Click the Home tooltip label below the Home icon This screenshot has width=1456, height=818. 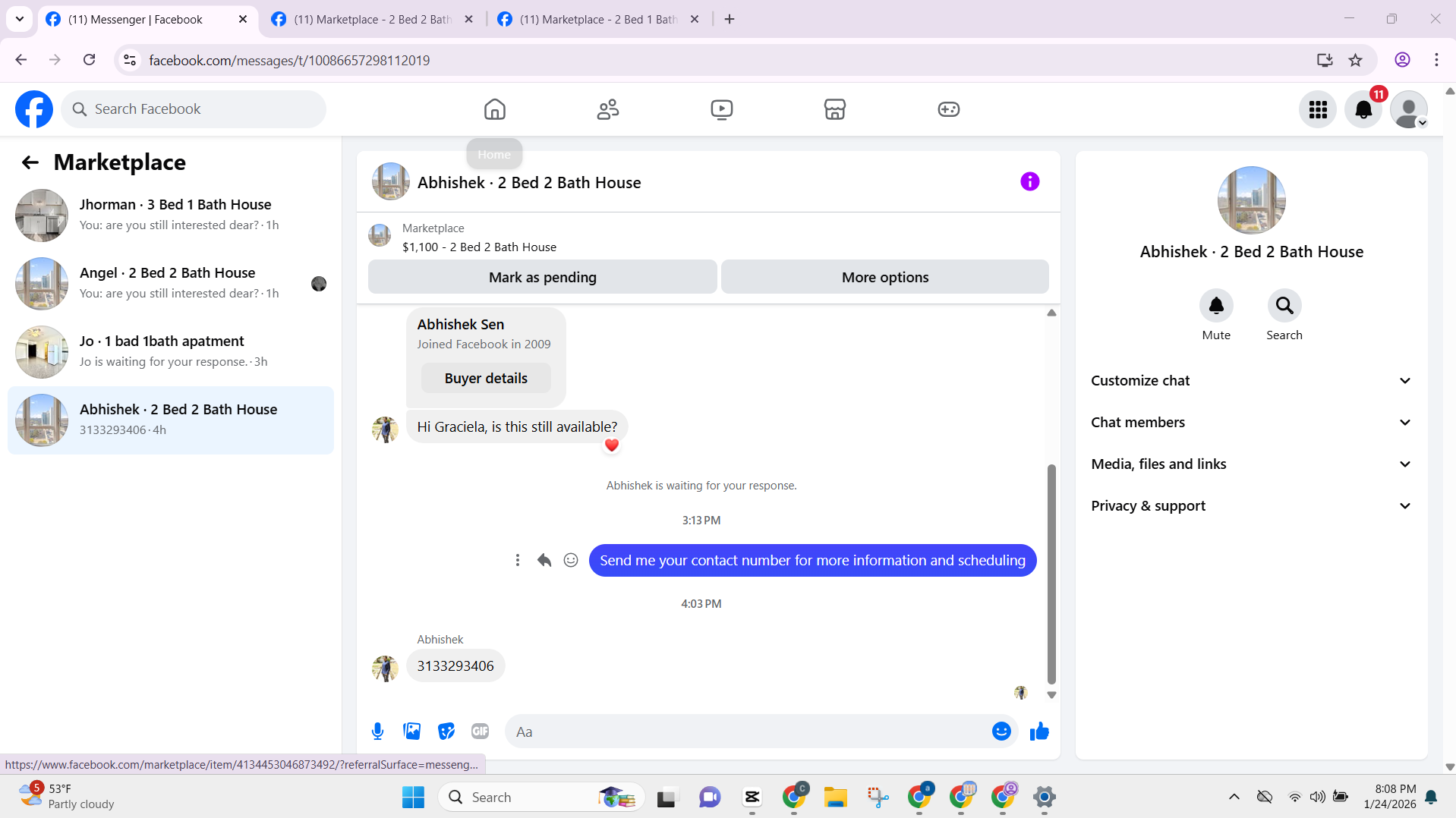coord(494,154)
